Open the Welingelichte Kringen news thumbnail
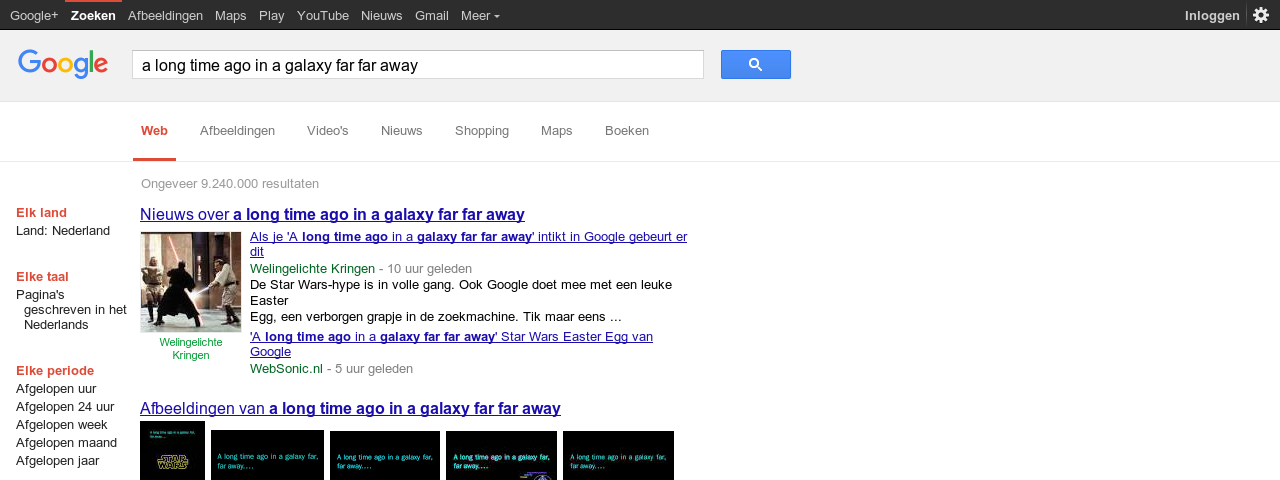1280x480 pixels. click(x=191, y=282)
